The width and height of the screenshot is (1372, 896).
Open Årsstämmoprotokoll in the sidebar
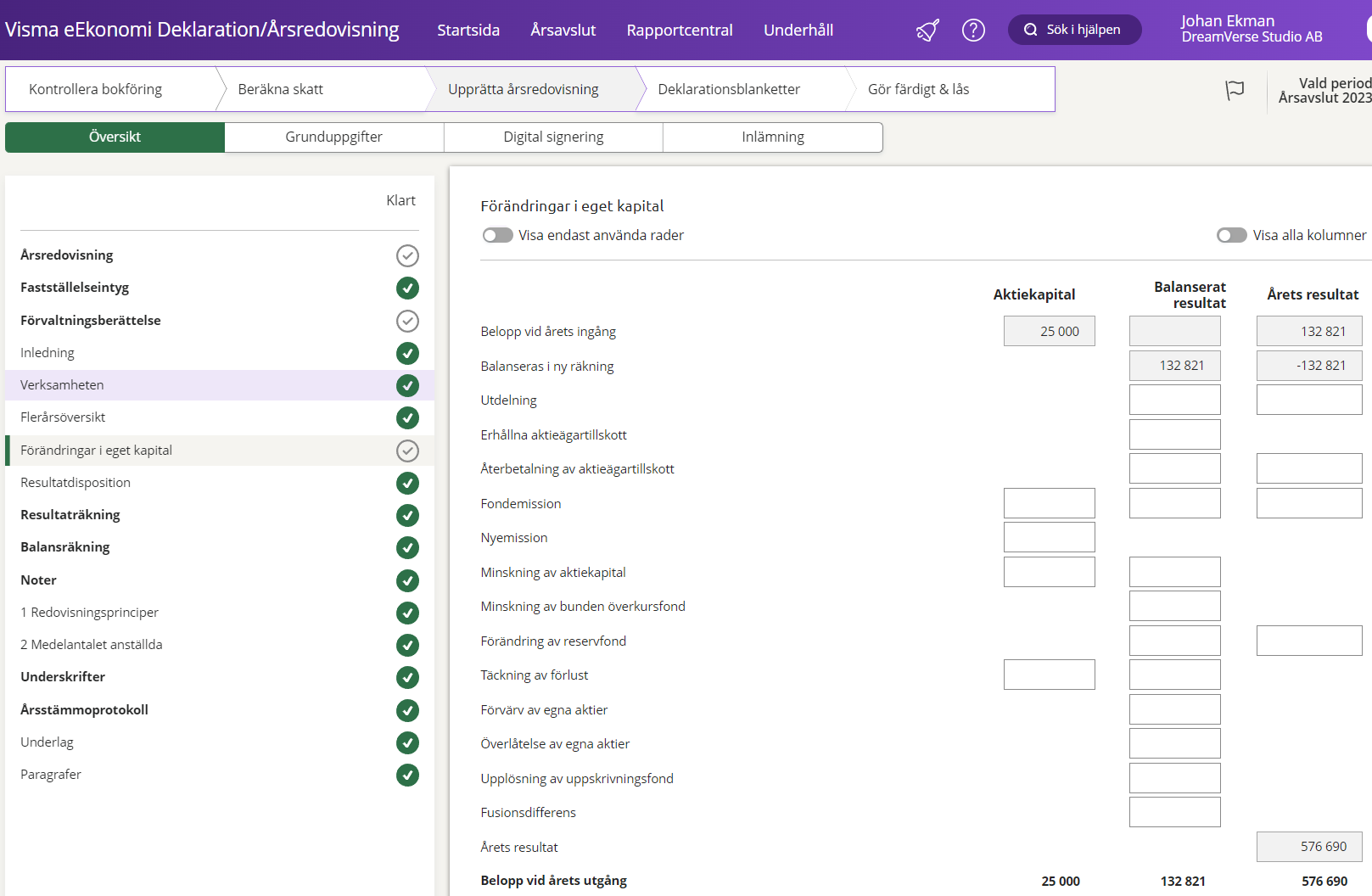84,710
